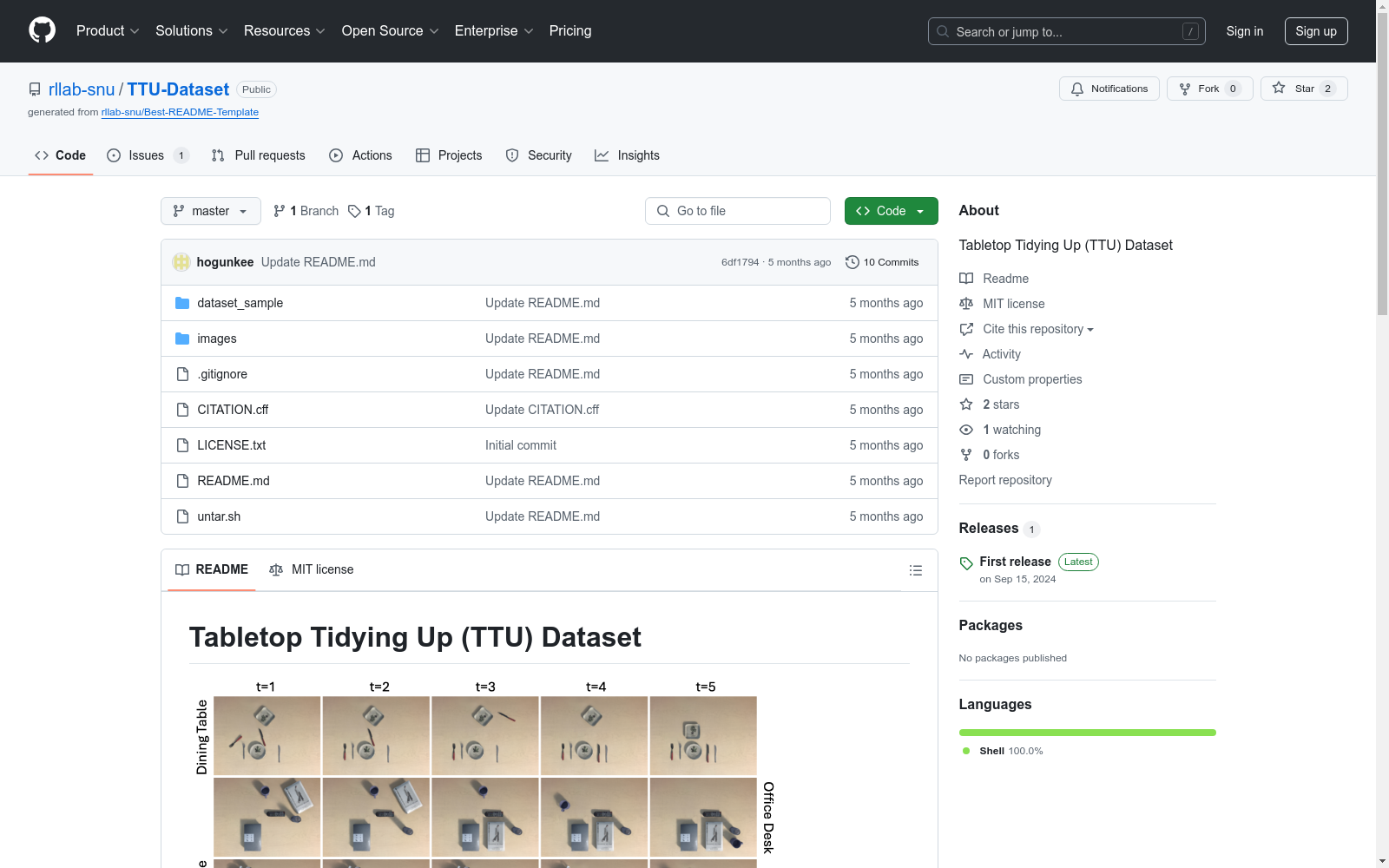
Task: Open rllab-snu/Best-README-Template link
Action: coord(180,112)
